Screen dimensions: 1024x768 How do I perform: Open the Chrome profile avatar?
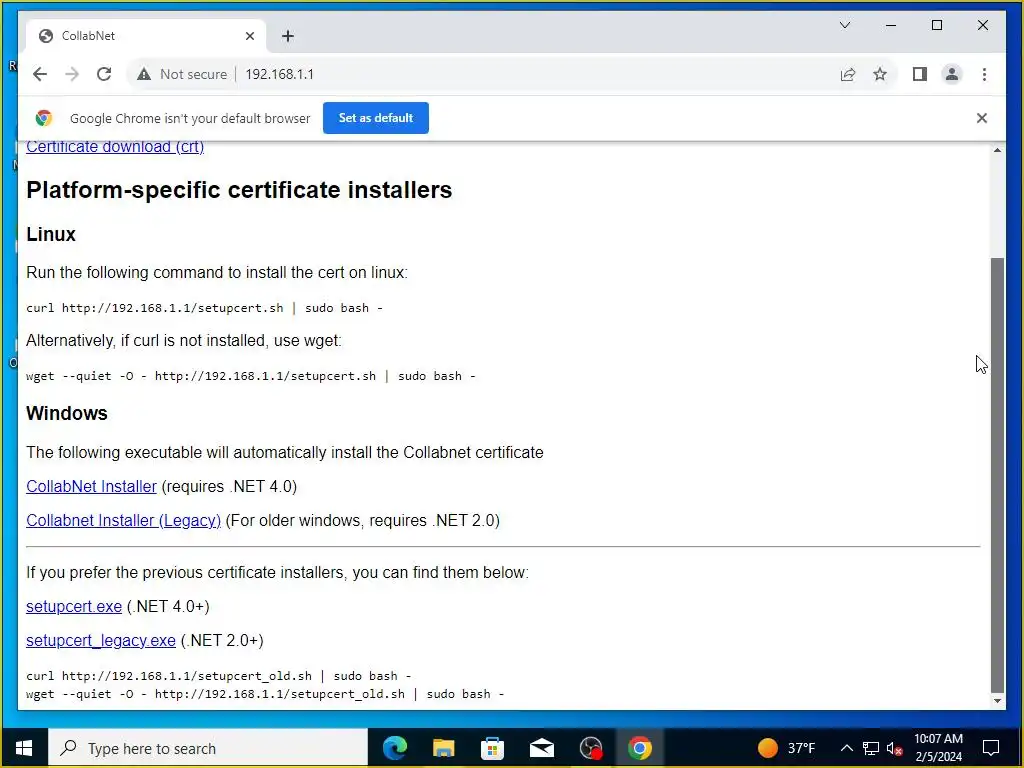click(952, 74)
